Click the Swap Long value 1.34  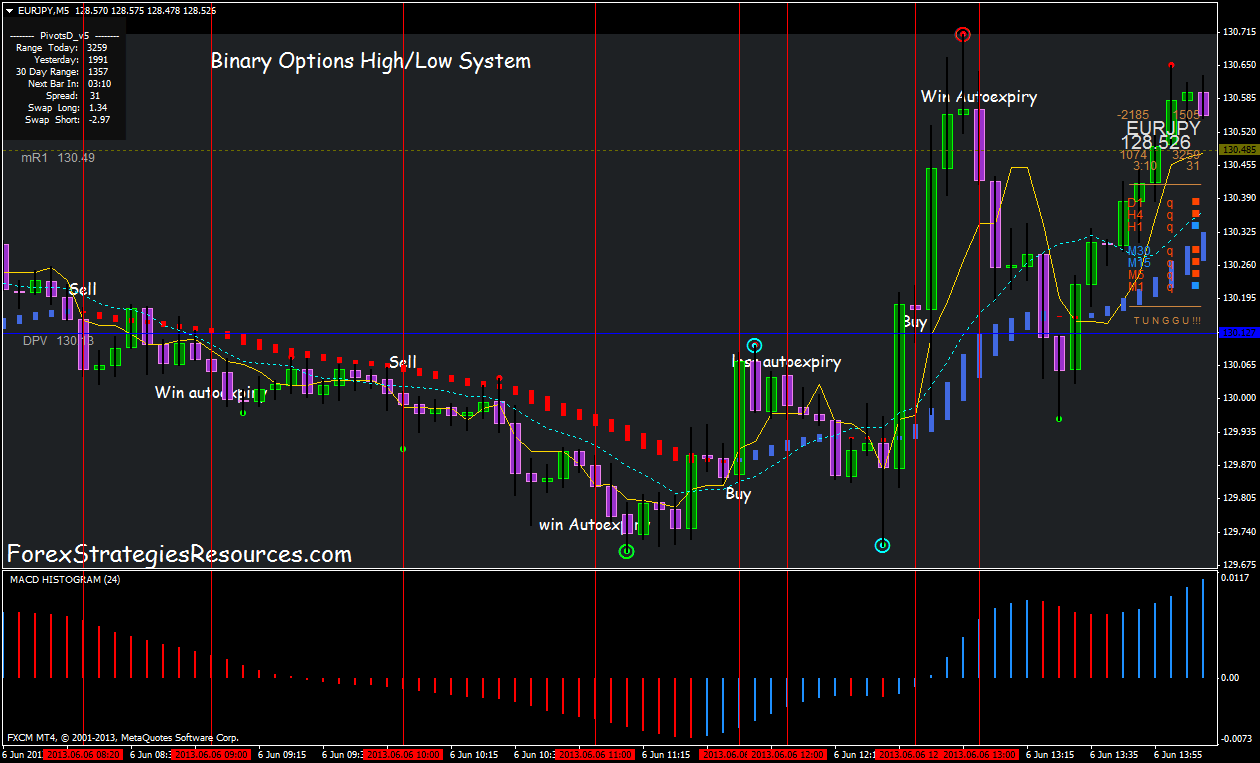tap(97, 107)
